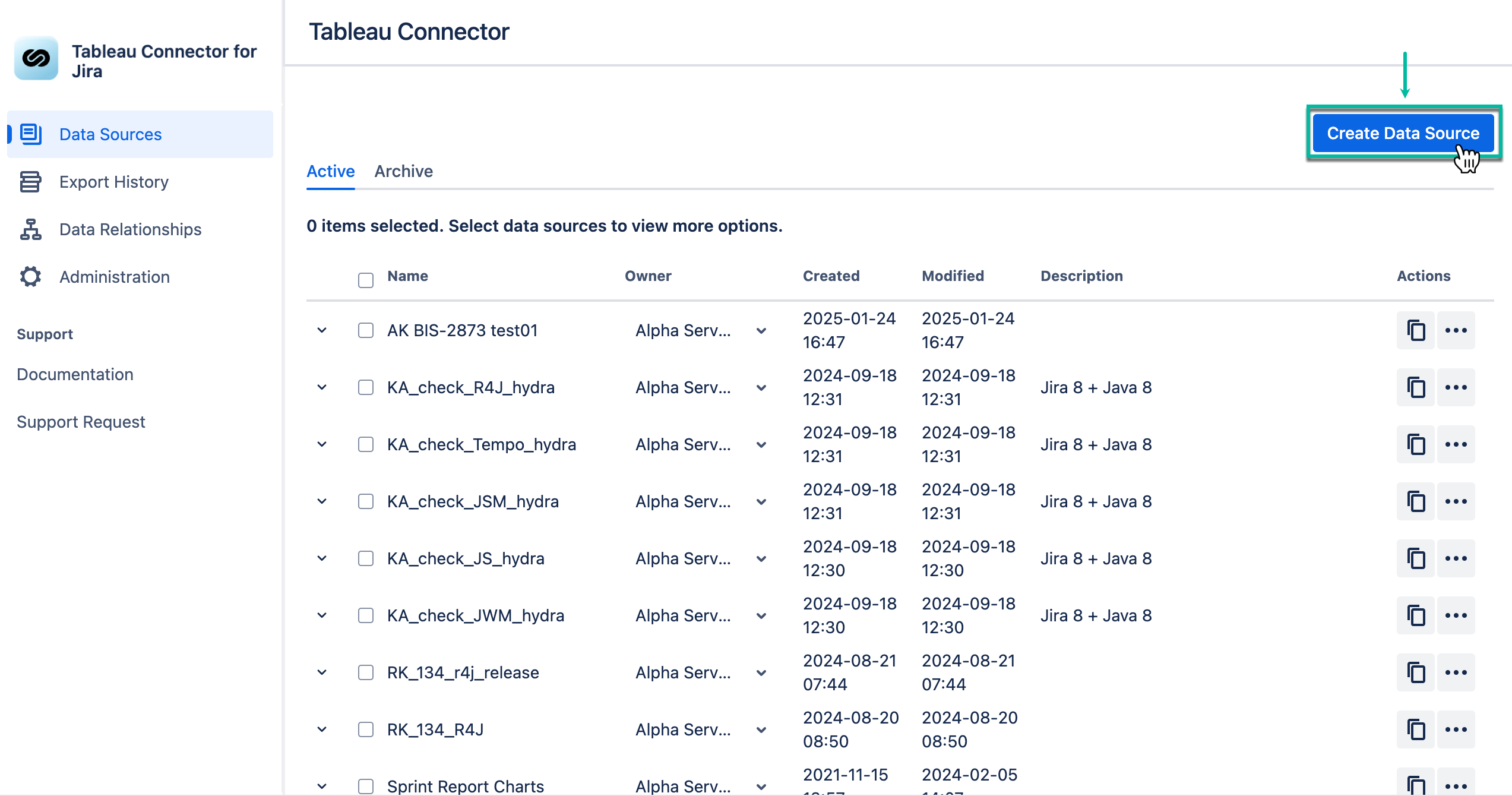This screenshot has height=796, width=1512.
Task: Open more actions for KA_check_R4J_hydra
Action: pyautogui.click(x=1456, y=387)
